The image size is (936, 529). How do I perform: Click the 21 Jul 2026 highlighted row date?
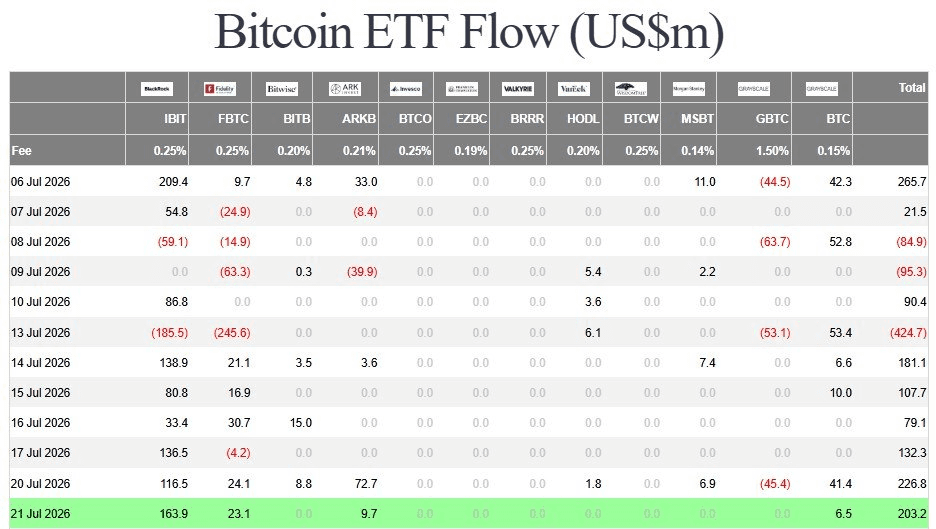[41, 513]
